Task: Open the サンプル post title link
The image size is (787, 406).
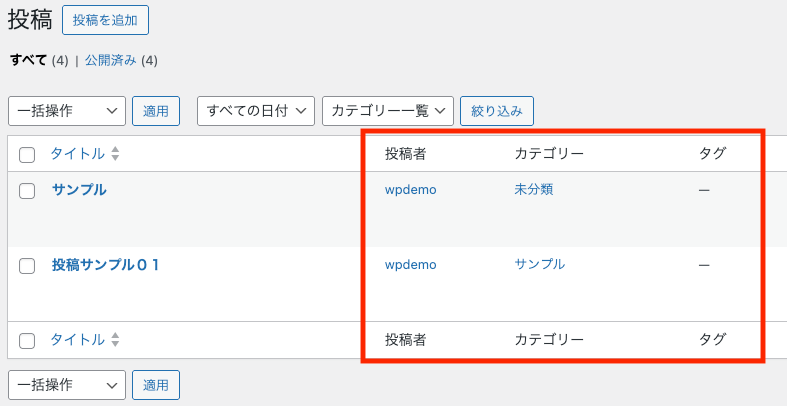Action: [79, 190]
